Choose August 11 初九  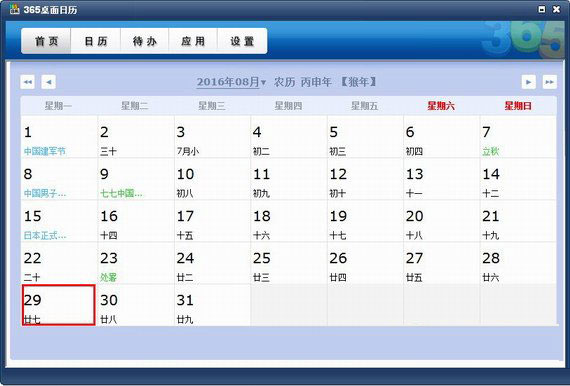289,179
